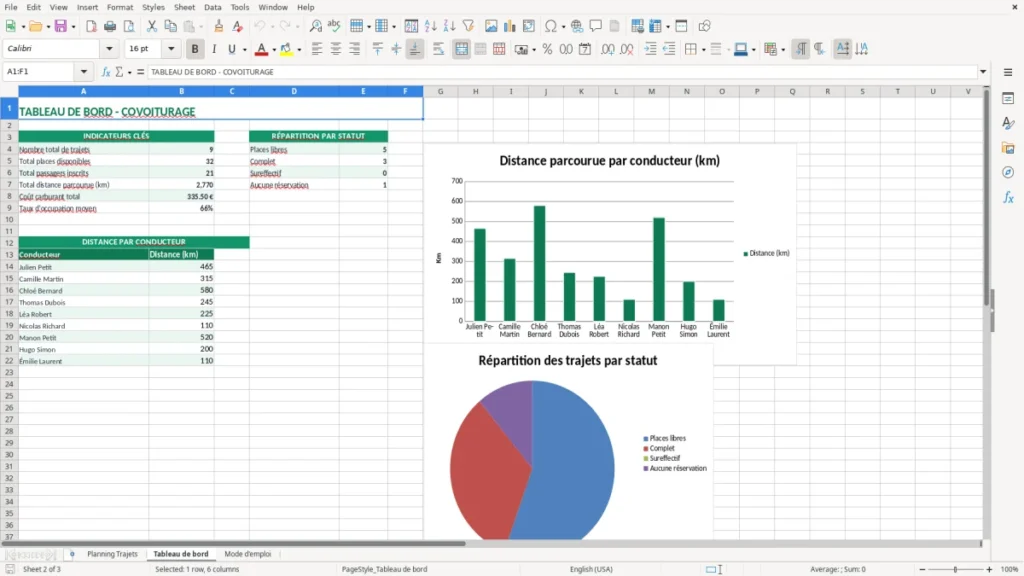Open the Font Name dropdown
The width and height of the screenshot is (1024, 576).
pyautogui.click(x=109, y=48)
